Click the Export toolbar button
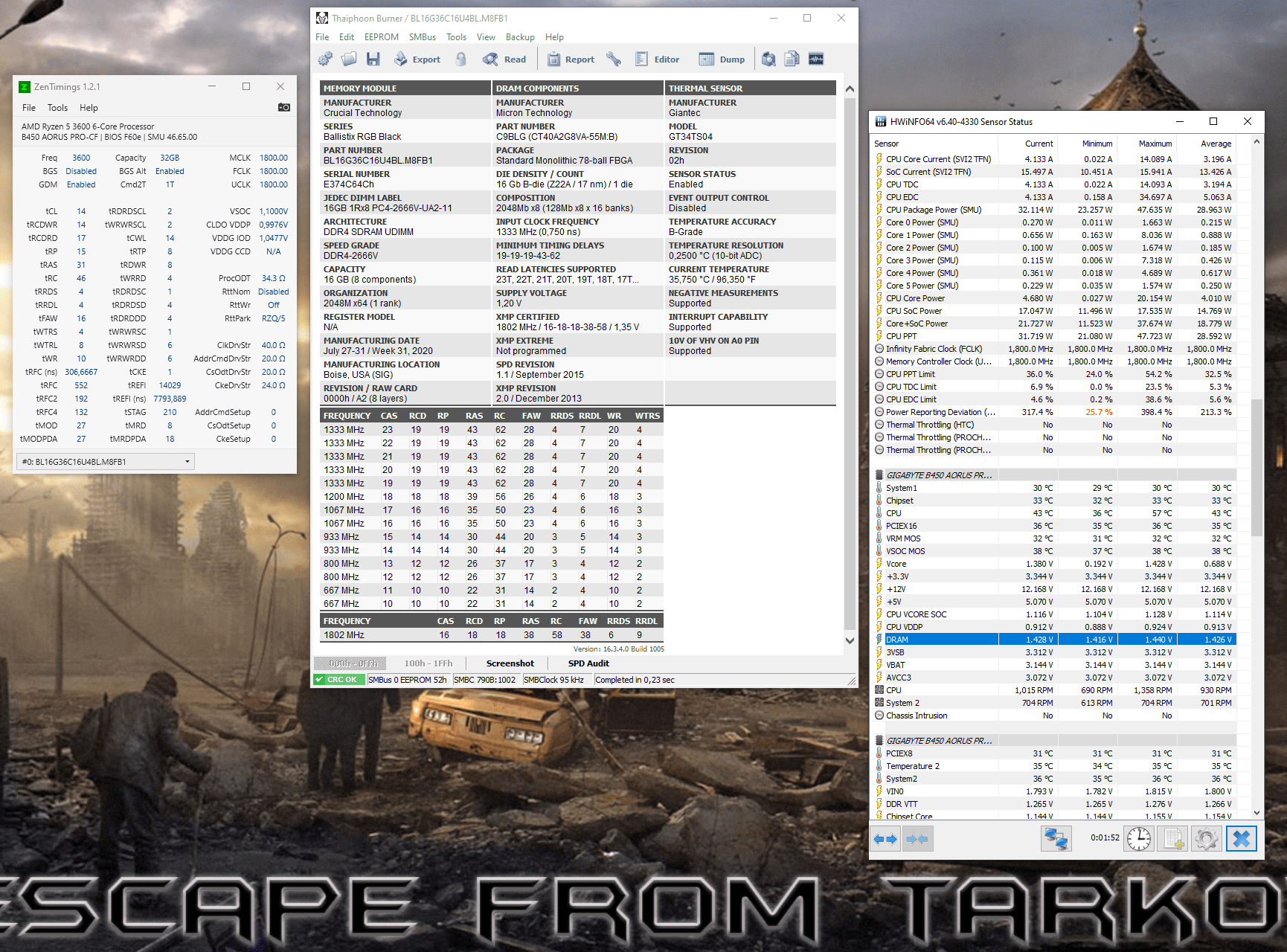This screenshot has height=952, width=1287. point(417,59)
